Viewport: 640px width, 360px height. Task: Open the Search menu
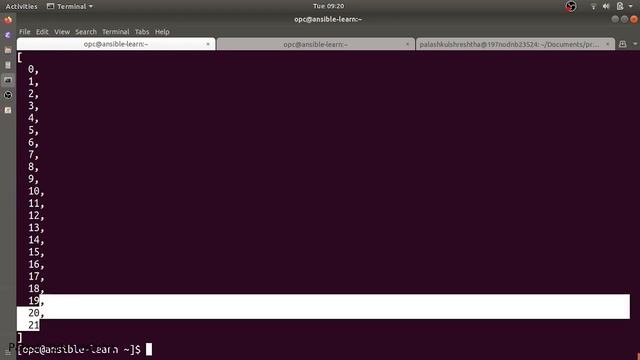click(x=86, y=31)
